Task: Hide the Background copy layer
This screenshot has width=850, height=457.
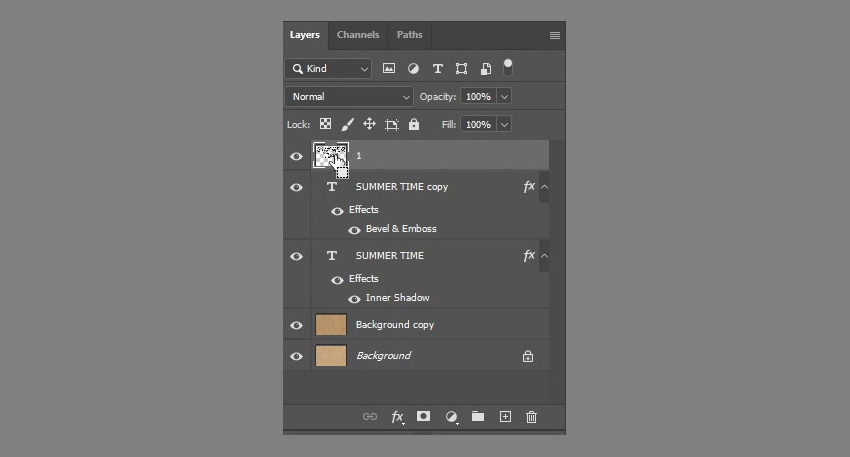Action: 296,325
